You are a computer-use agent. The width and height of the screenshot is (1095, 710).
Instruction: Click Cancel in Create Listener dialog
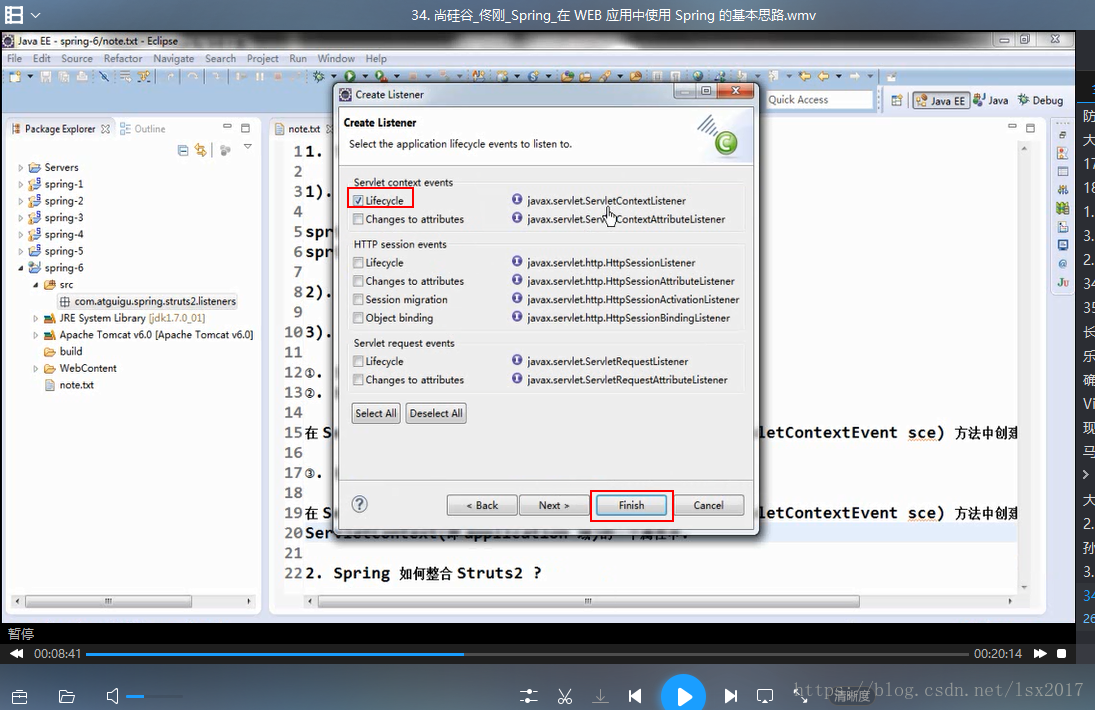pos(708,505)
